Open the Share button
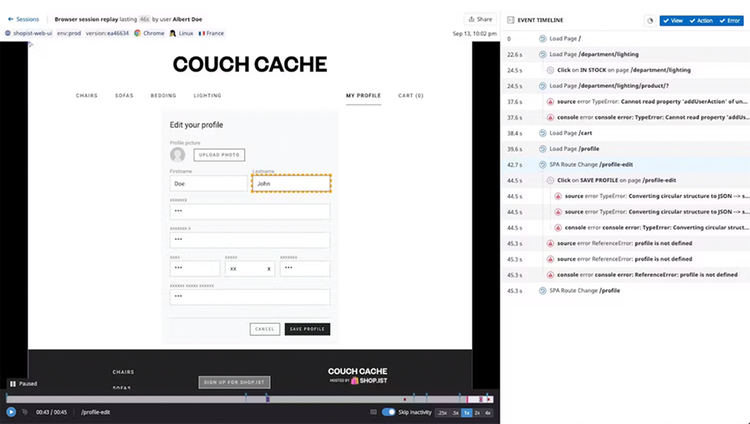This screenshot has width=750, height=424. pyautogui.click(x=480, y=19)
